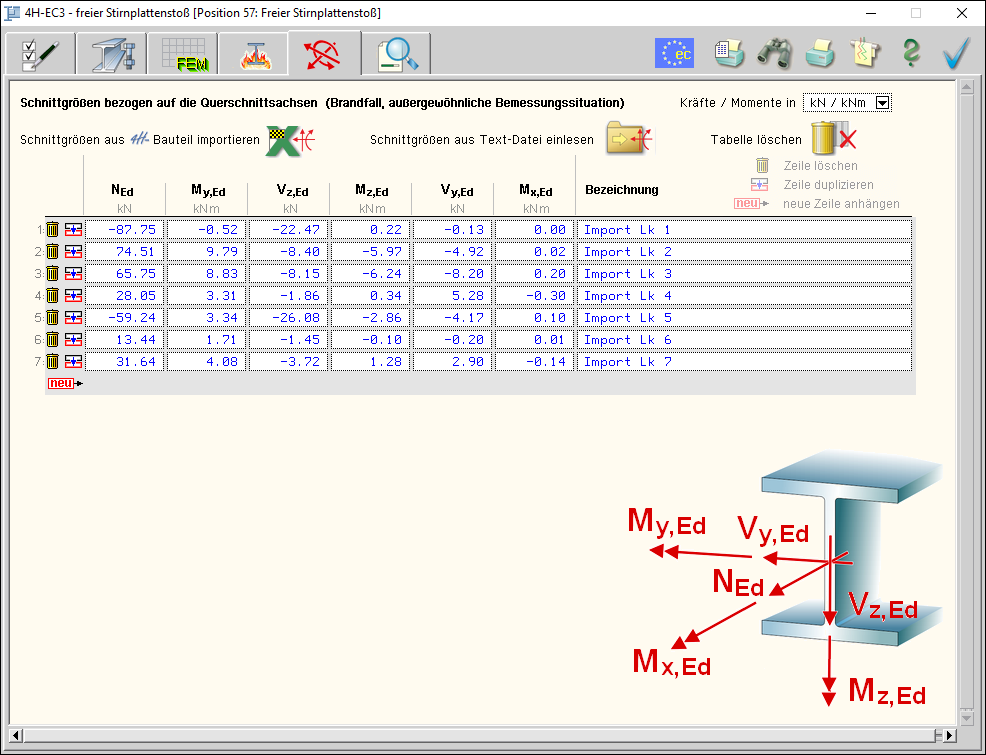This screenshot has height=755, width=986.
Task: Click the Eurocode EC flag icon
Action: (x=674, y=53)
